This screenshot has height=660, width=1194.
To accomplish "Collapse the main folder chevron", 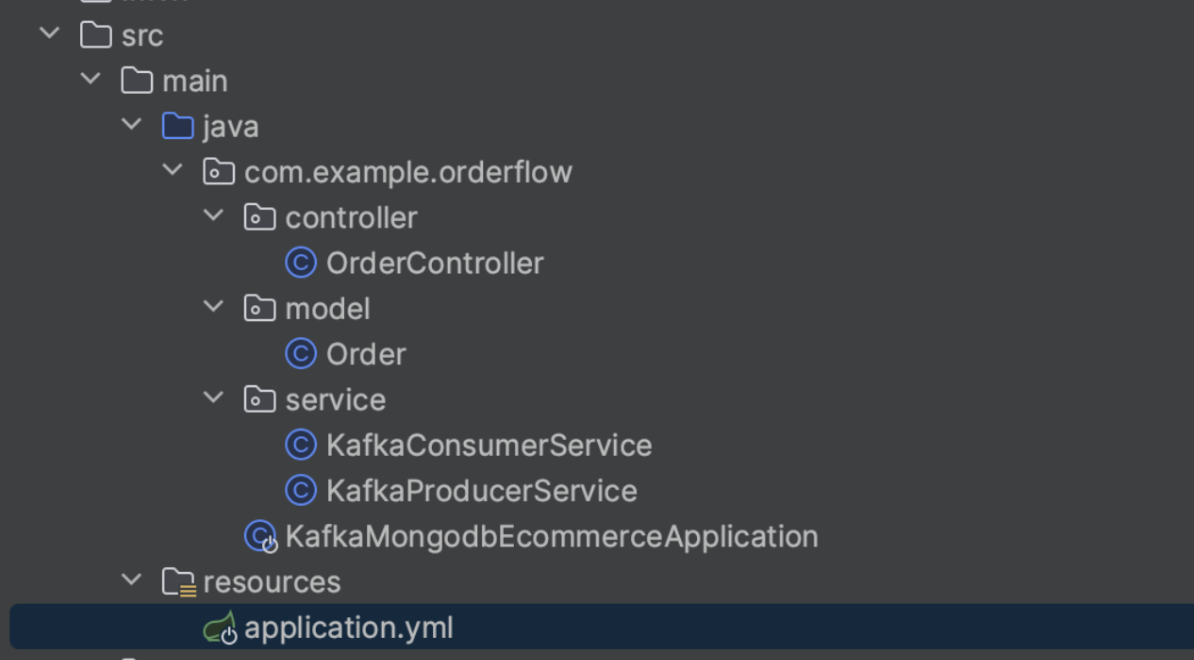I will (x=90, y=79).
